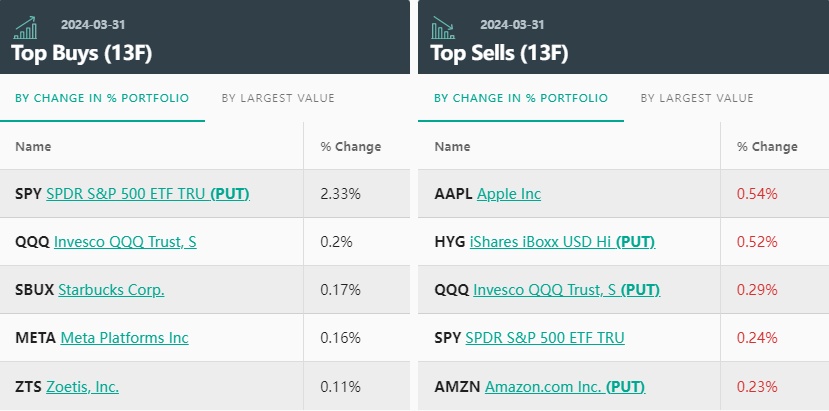Open Invesco QQQ Trust (PUT) link in Top Sells
Screen dimensions: 829x411
point(567,290)
